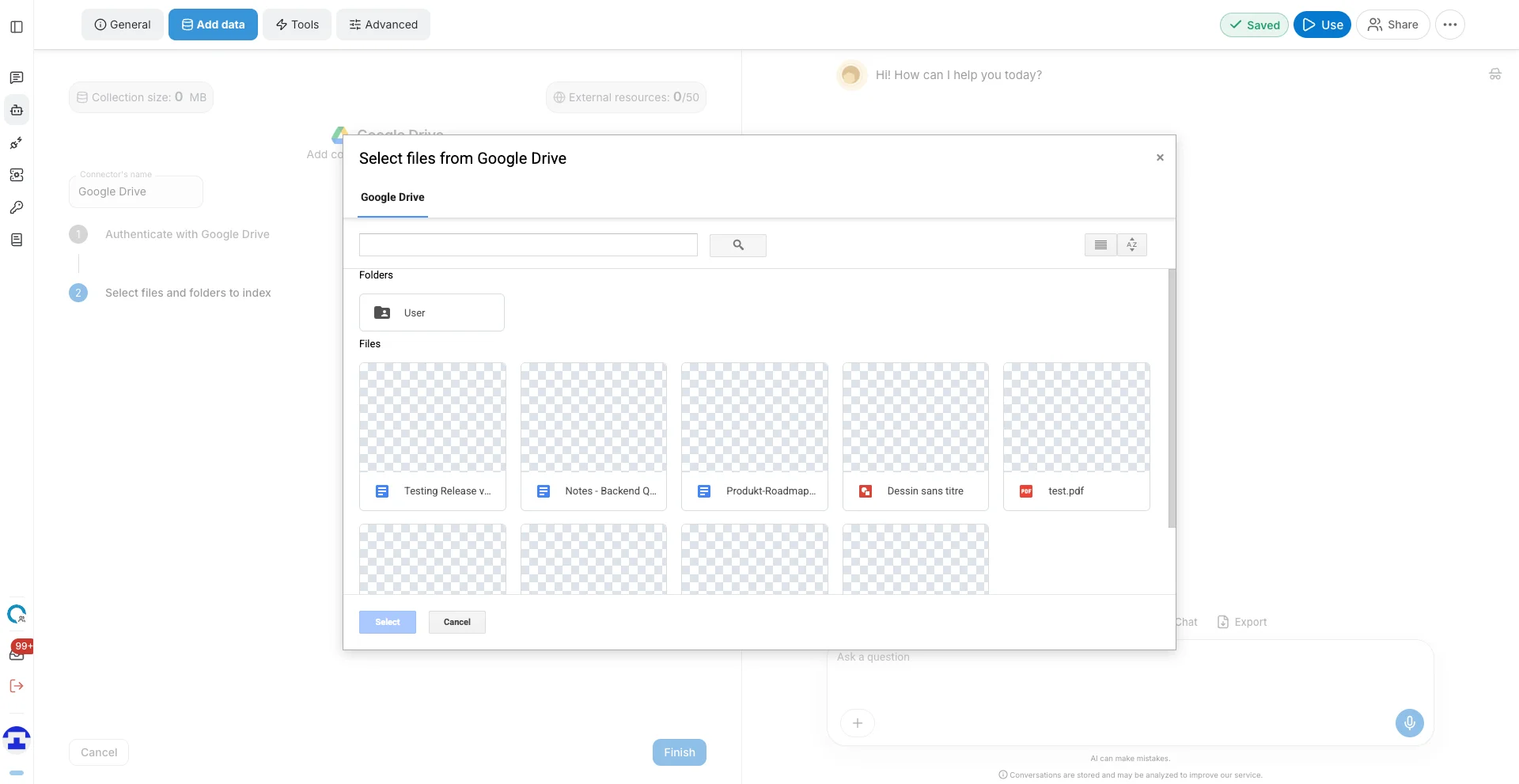This screenshot has height=784, width=1519.
Task: Select the test.pdf file
Action: [1077, 437]
